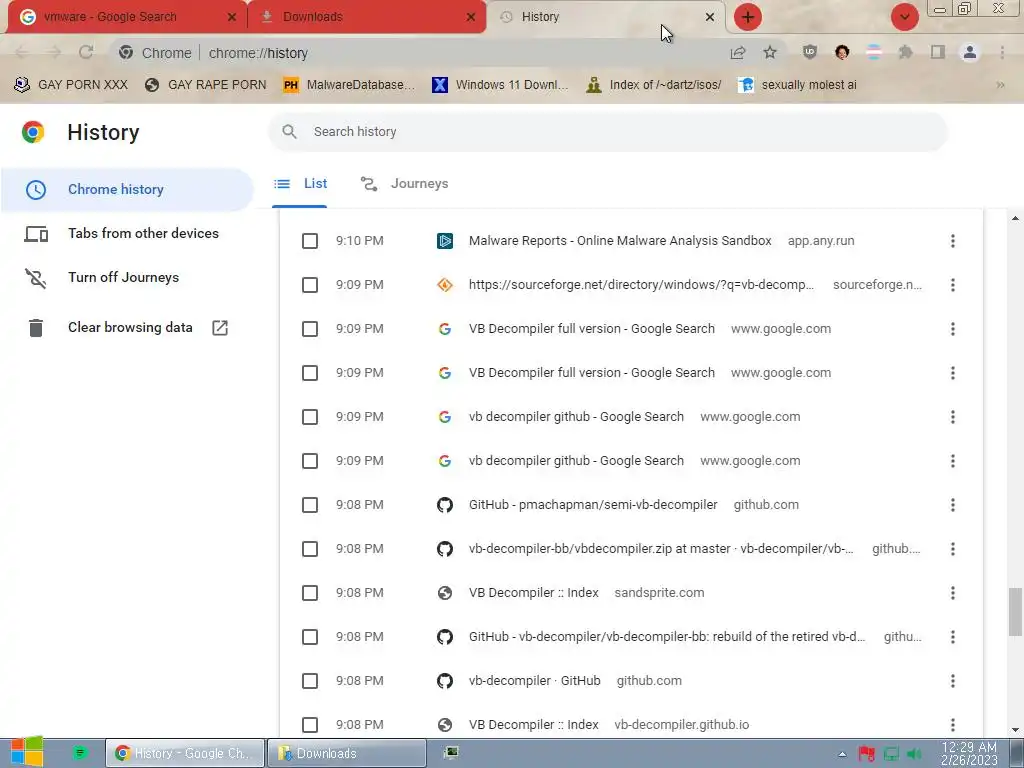The width and height of the screenshot is (1024, 768).
Task: Switch to the List view tab
Action: (300, 184)
